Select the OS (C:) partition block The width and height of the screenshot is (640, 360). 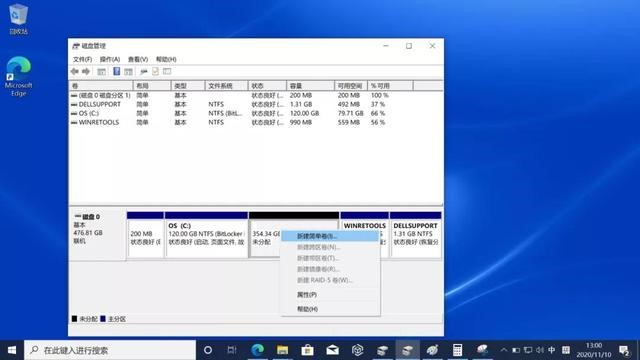pyautogui.click(x=207, y=235)
